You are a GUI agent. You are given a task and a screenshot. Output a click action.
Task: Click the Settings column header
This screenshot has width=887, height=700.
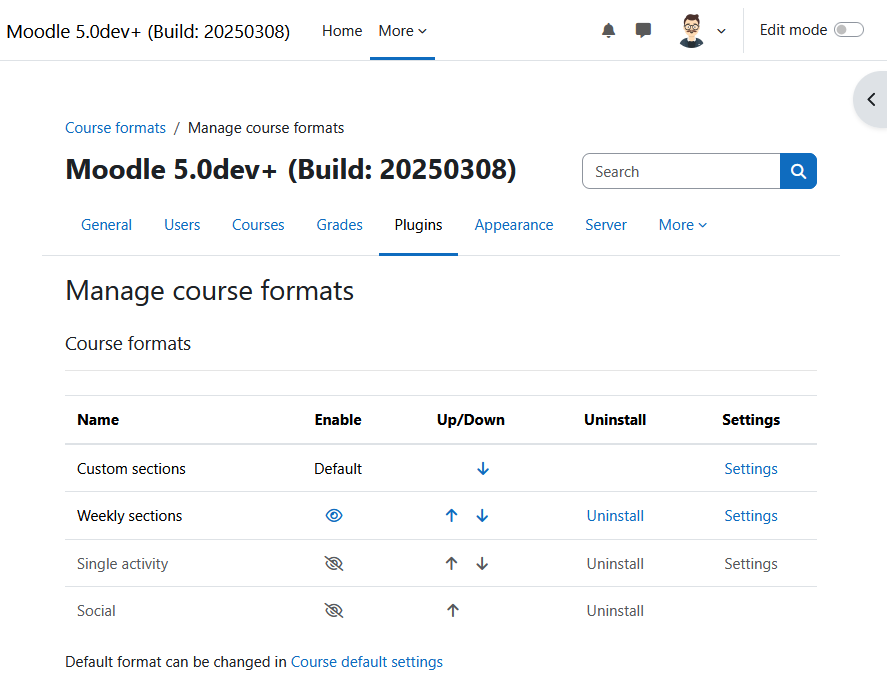(x=751, y=420)
